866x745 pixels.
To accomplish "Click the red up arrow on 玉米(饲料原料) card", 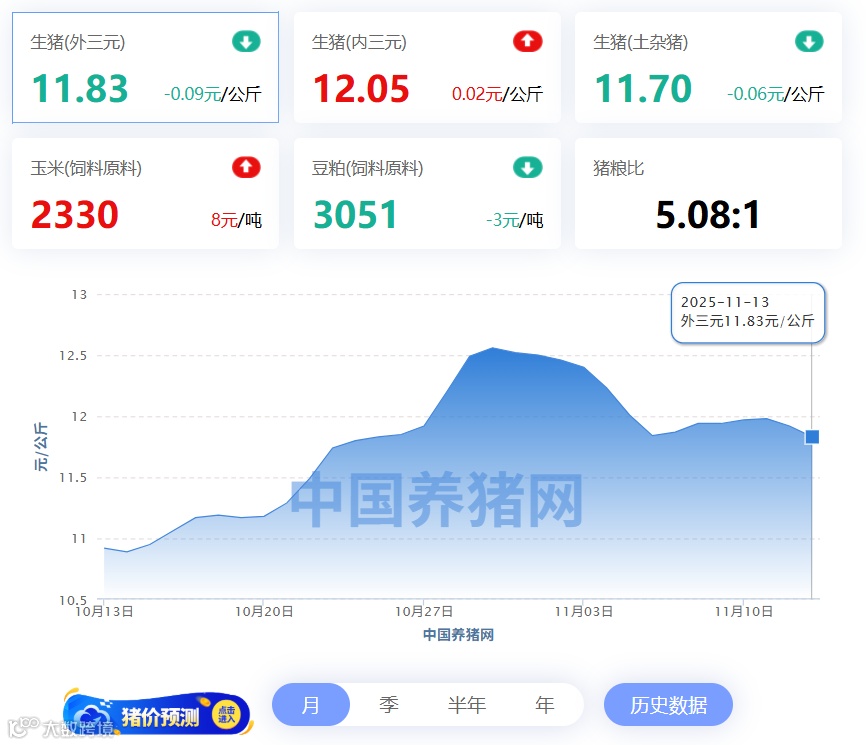I will pyautogui.click(x=246, y=167).
